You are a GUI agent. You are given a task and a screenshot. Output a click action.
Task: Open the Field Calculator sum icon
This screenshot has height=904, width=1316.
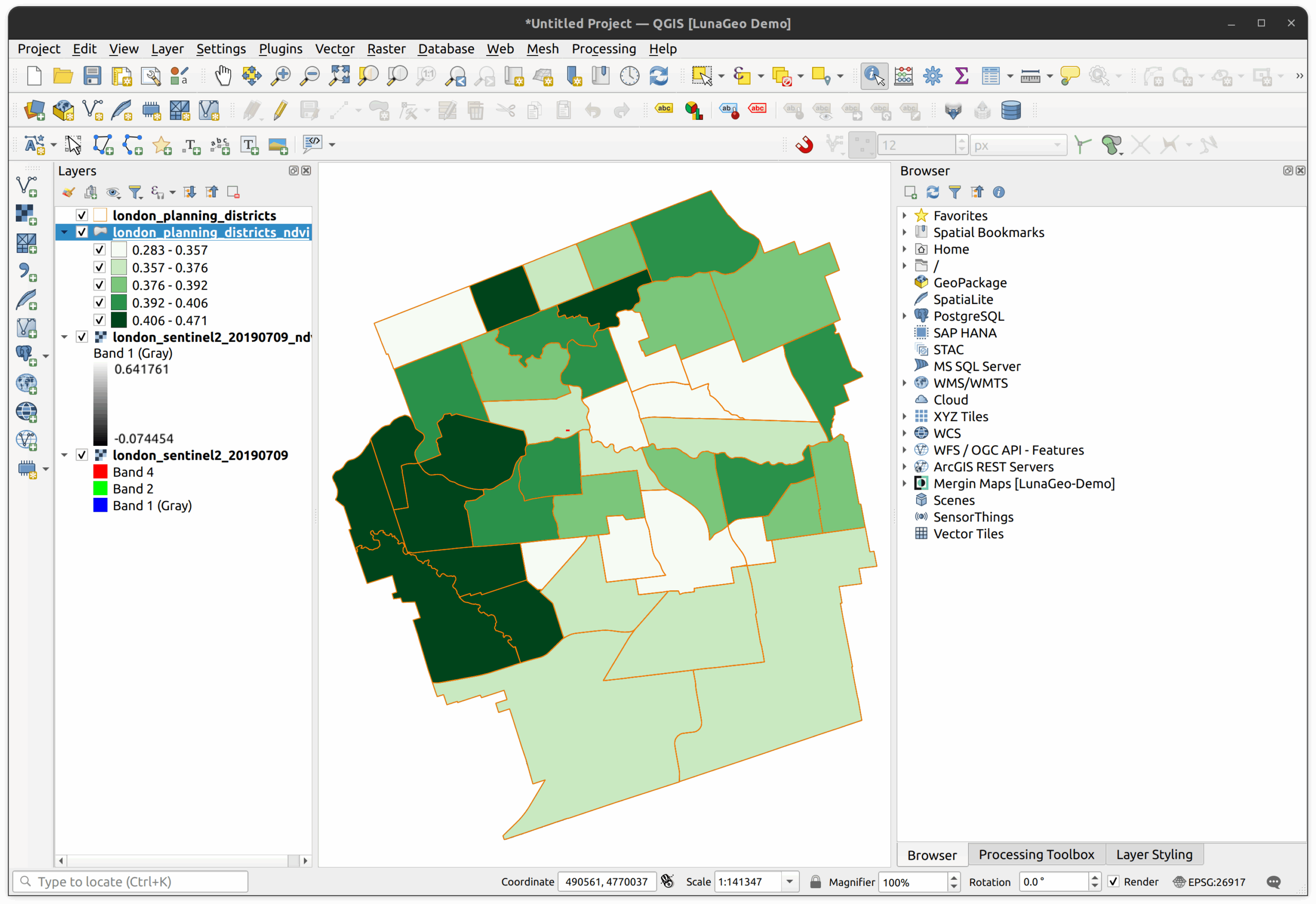961,76
